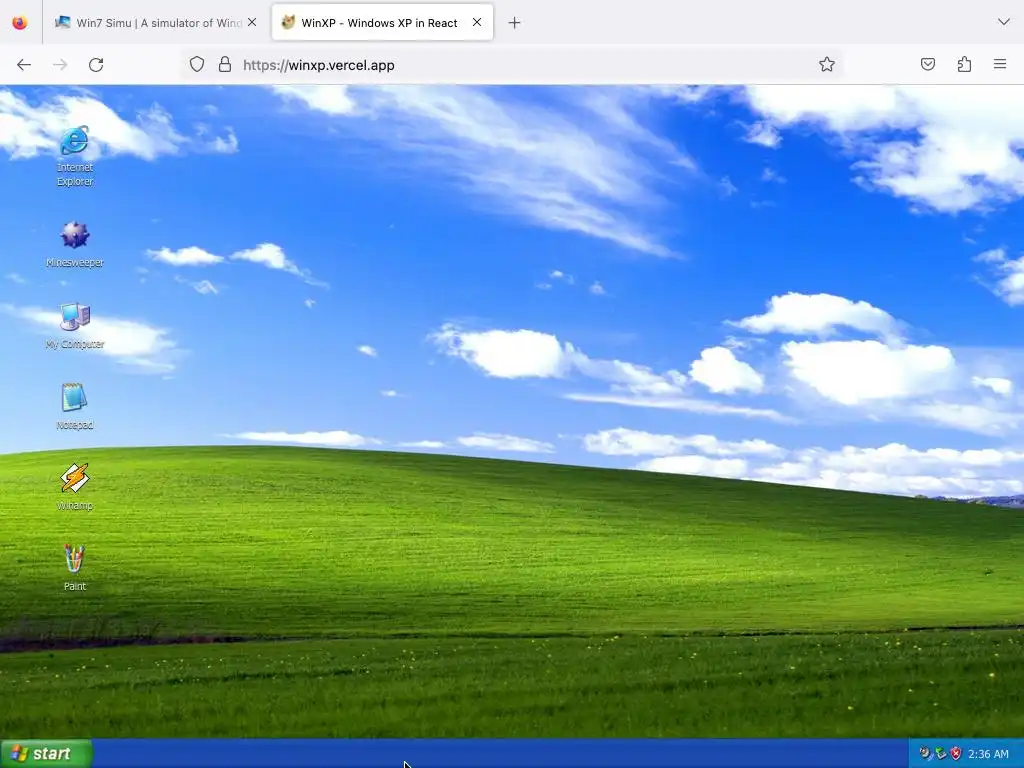Save page to Pocket

pos(928,65)
